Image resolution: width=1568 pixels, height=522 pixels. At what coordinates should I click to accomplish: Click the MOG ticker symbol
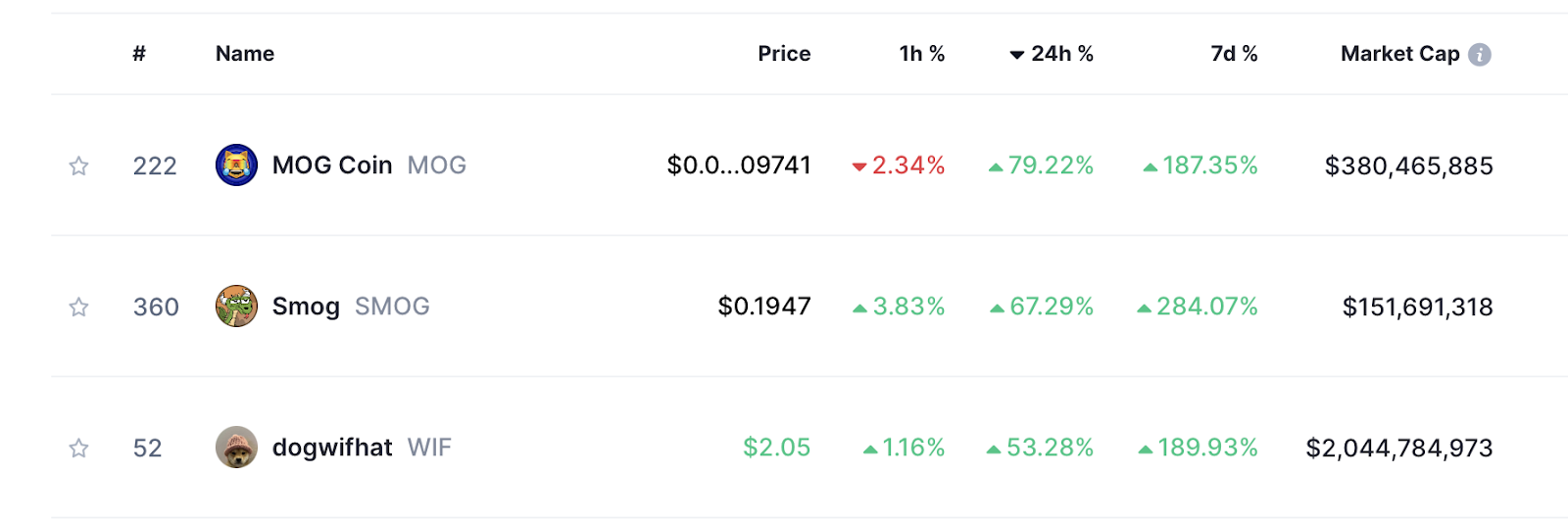pos(437,165)
